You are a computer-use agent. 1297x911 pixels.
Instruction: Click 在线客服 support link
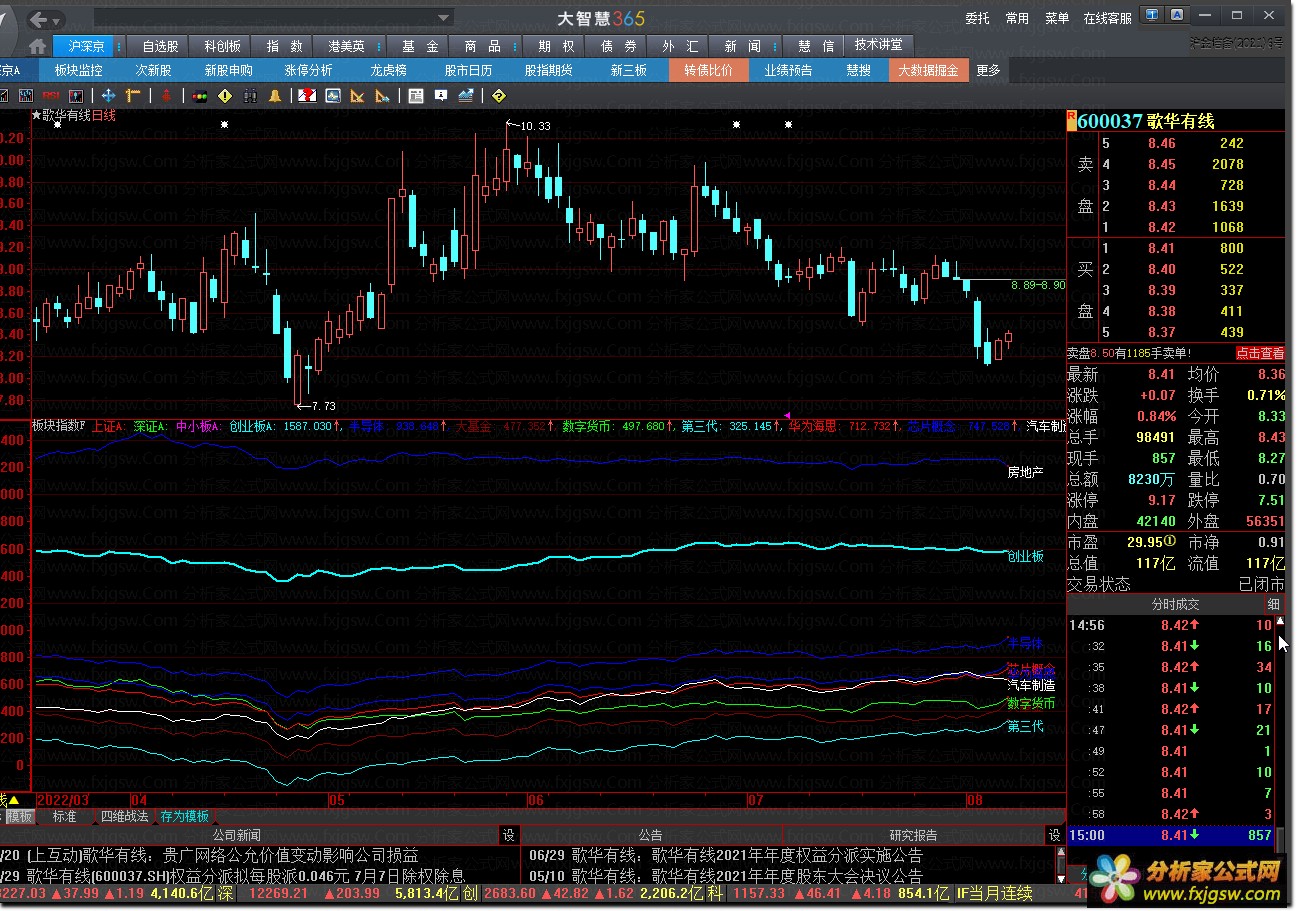coord(1108,18)
